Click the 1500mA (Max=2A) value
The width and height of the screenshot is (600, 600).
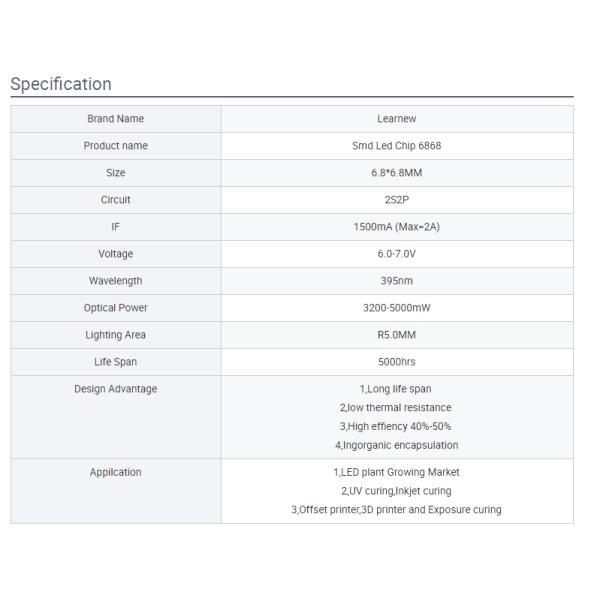(x=397, y=227)
